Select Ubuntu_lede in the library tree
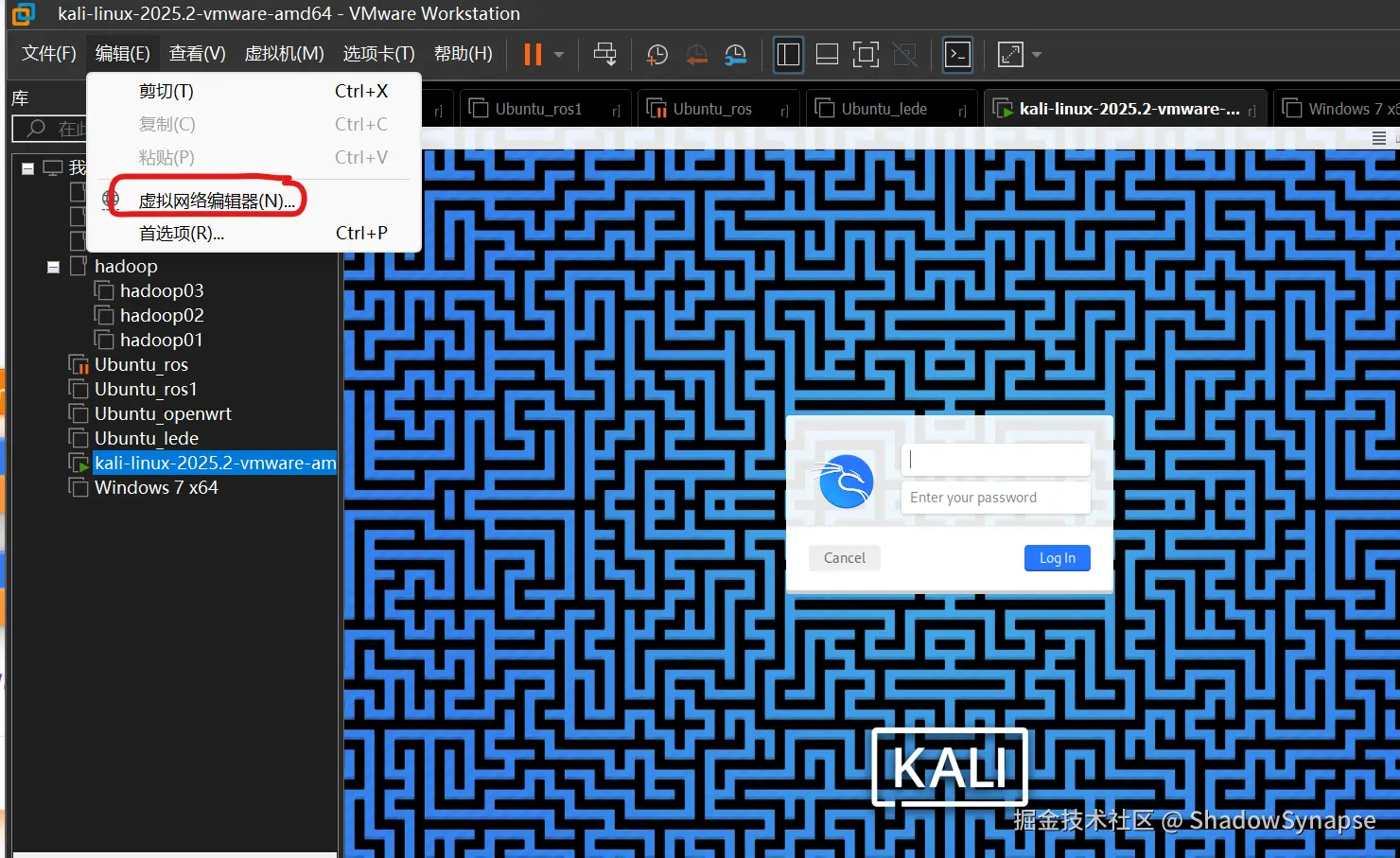 pyautogui.click(x=147, y=438)
